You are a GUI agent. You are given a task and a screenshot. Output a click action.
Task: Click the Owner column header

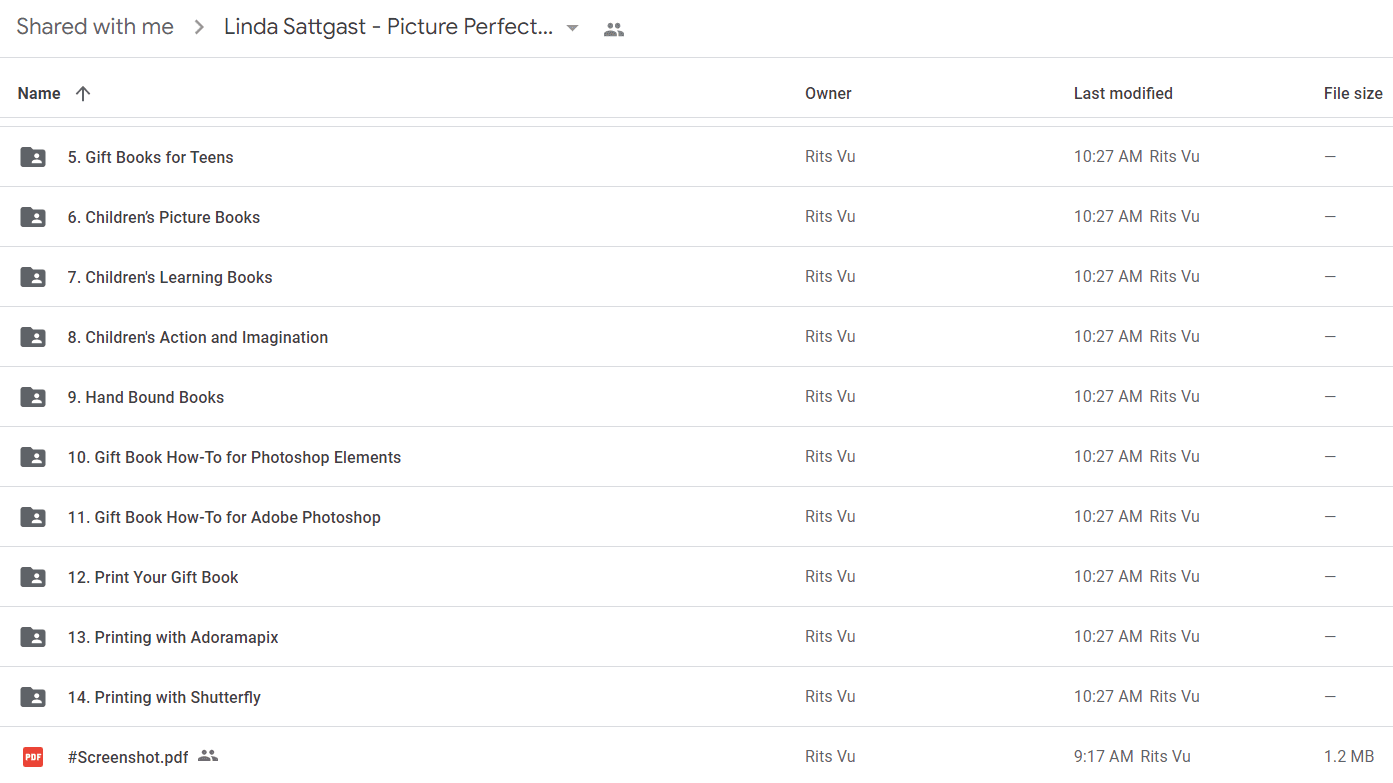[x=828, y=93]
